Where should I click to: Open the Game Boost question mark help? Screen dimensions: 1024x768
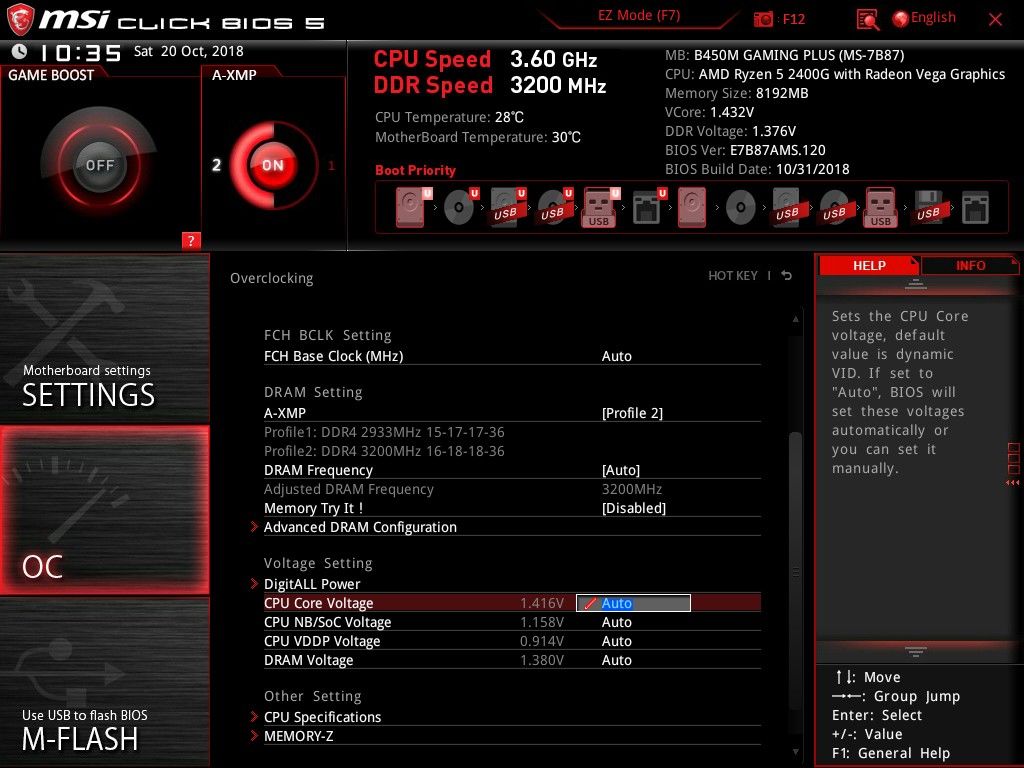click(x=191, y=240)
